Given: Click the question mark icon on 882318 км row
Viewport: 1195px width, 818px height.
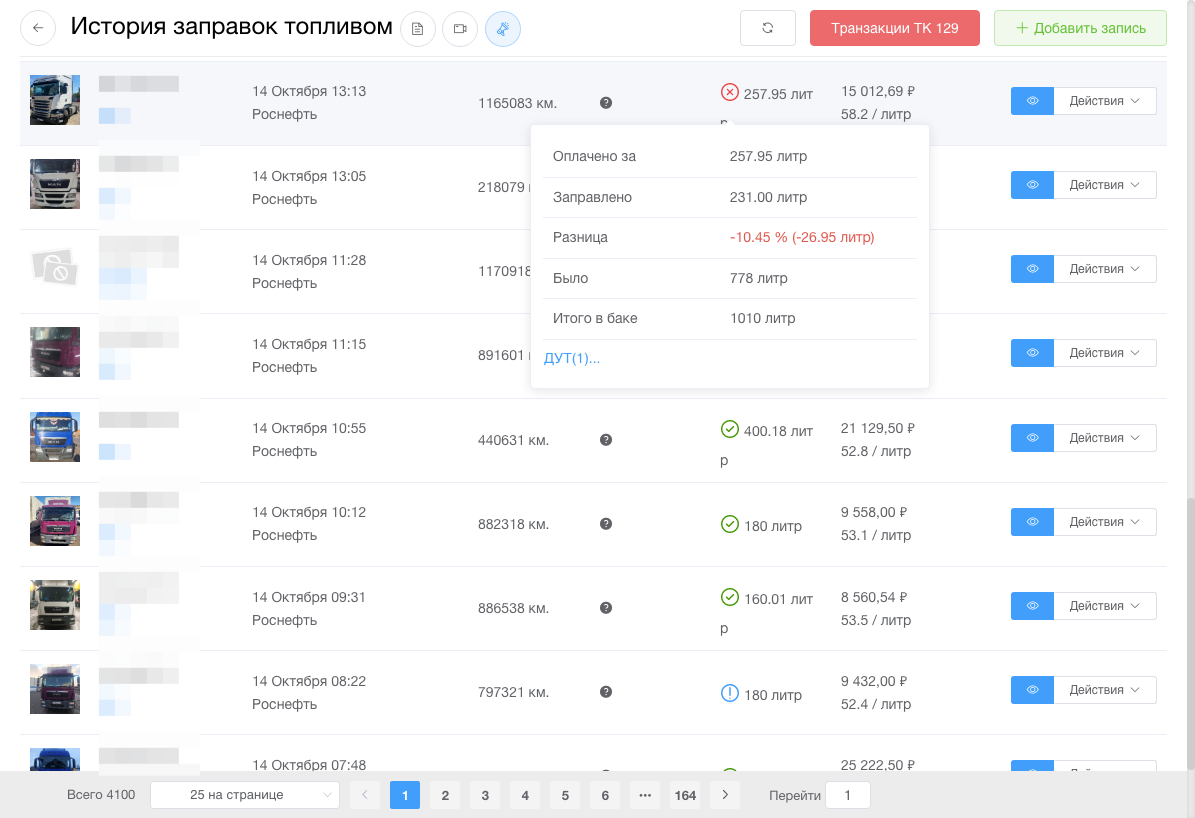Looking at the screenshot, I should (x=606, y=524).
